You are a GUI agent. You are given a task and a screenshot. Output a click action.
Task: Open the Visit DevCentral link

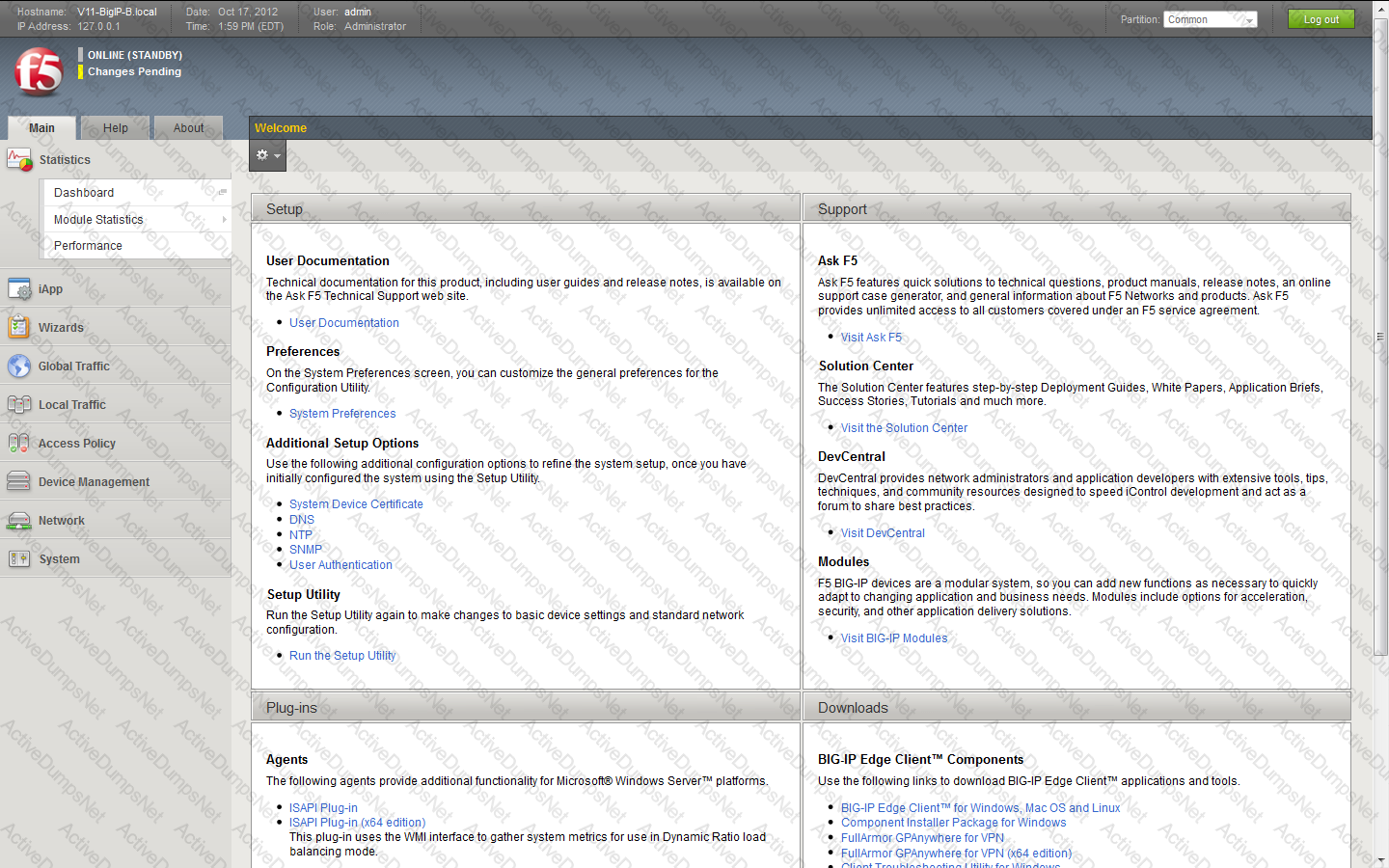click(882, 533)
